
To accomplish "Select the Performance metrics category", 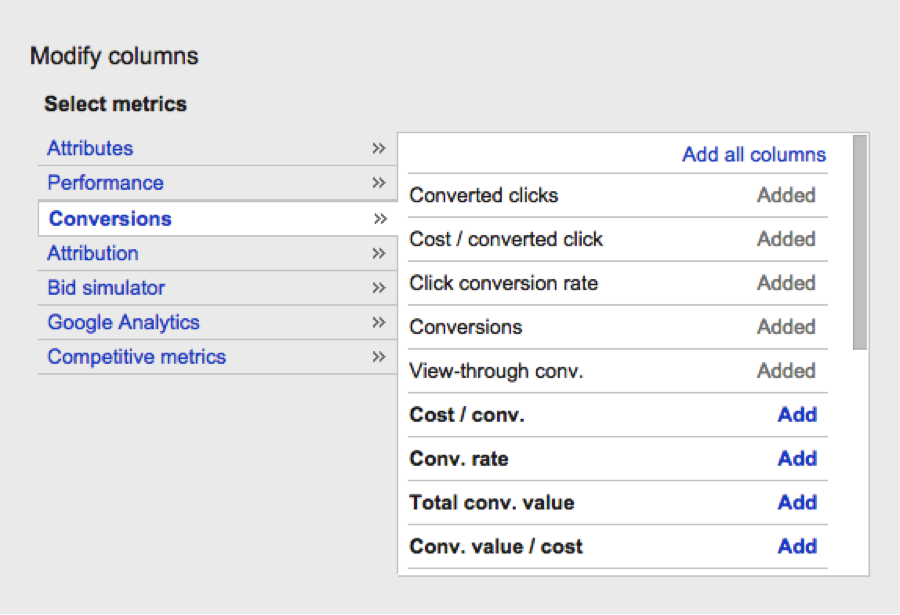I will pos(105,183).
